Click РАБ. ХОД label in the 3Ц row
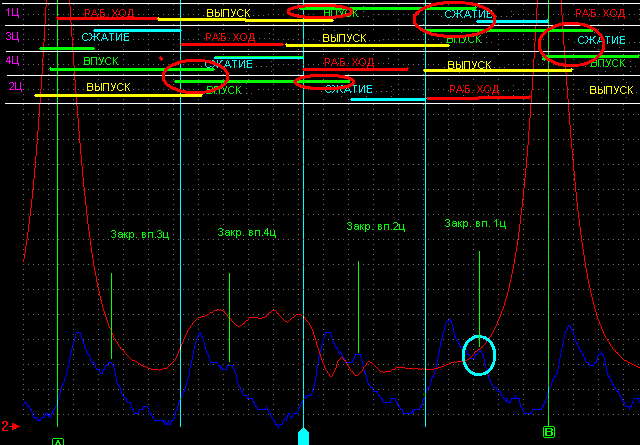640x445 pixels. coord(230,37)
